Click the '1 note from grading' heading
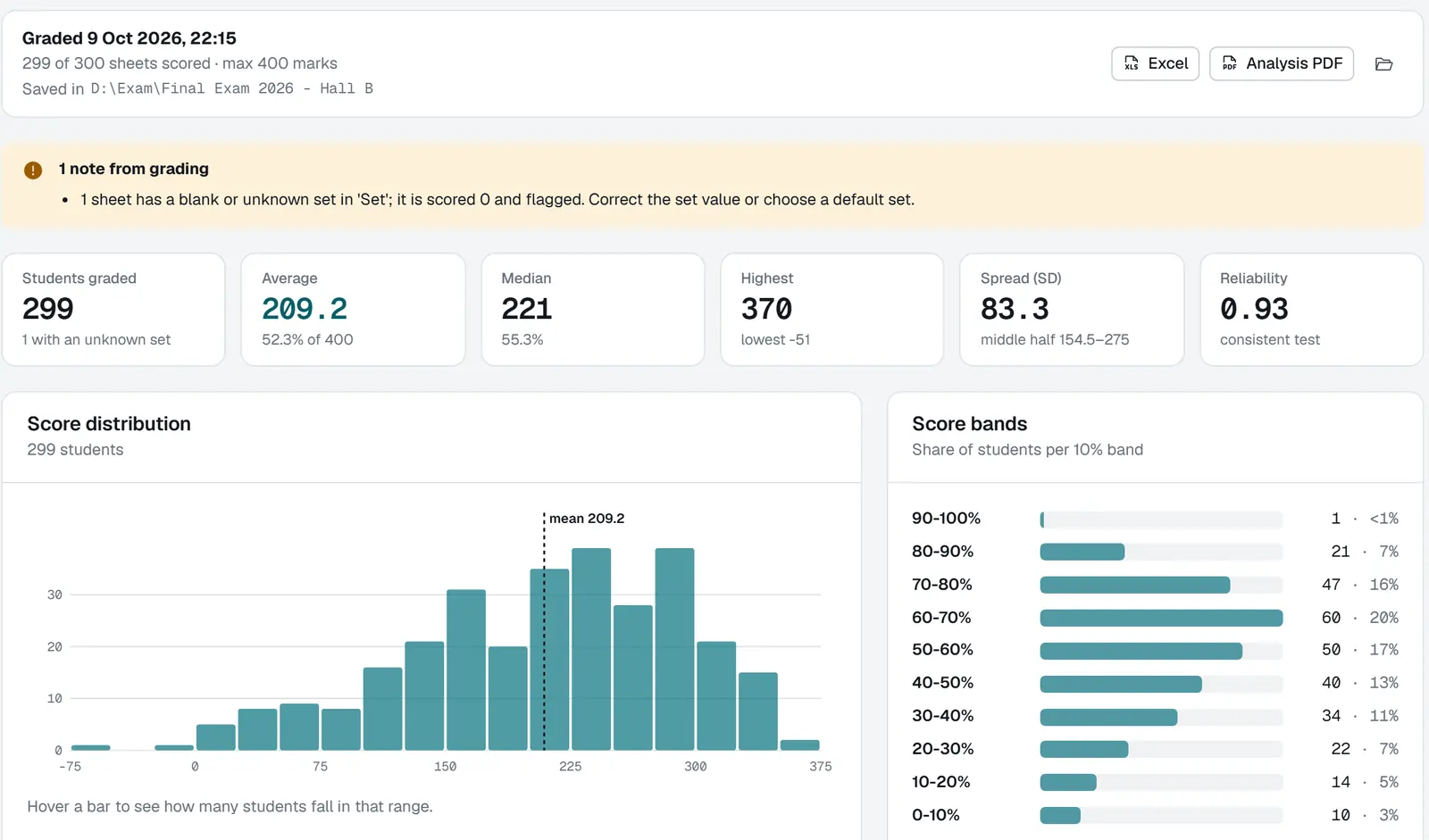Screen dimensions: 1429x840 pos(134,169)
